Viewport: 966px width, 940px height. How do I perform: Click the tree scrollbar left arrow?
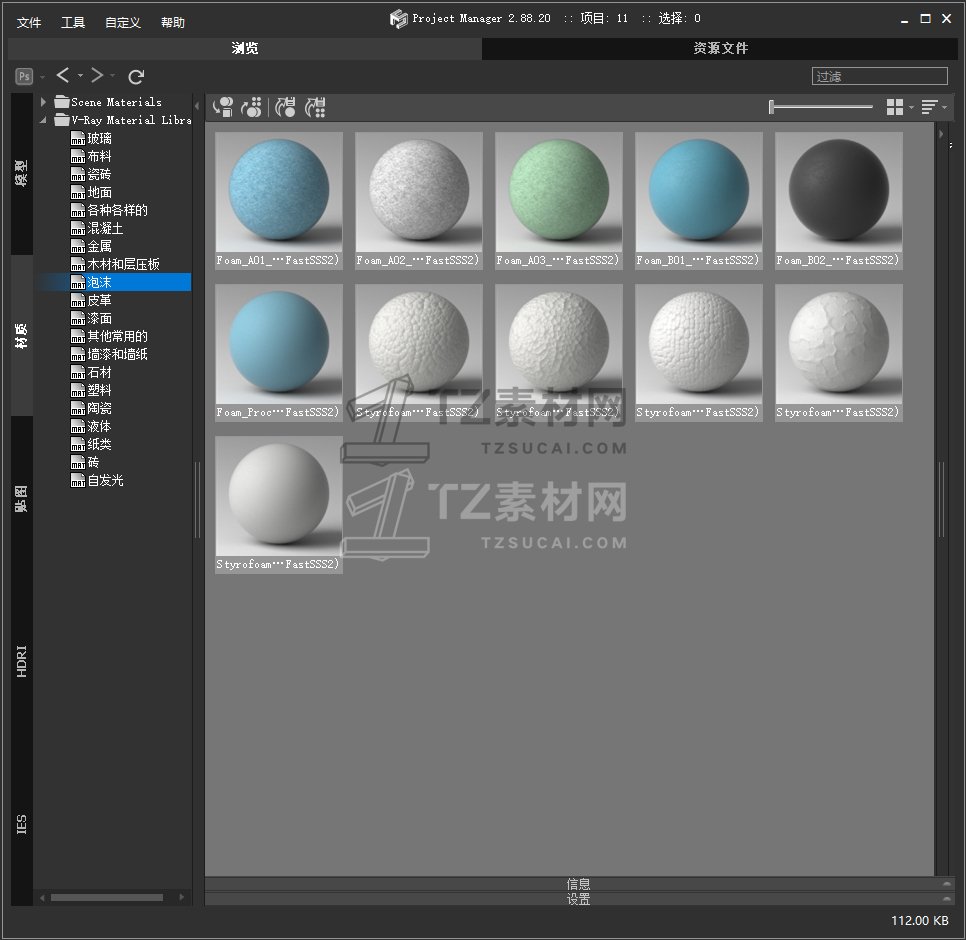[42, 897]
